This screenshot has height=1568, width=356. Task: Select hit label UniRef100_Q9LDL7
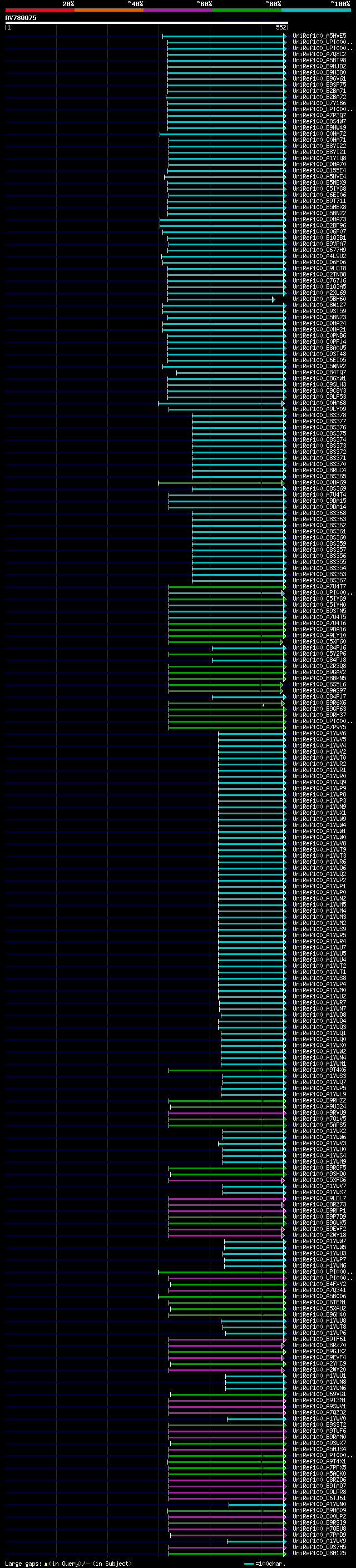[319, 1199]
